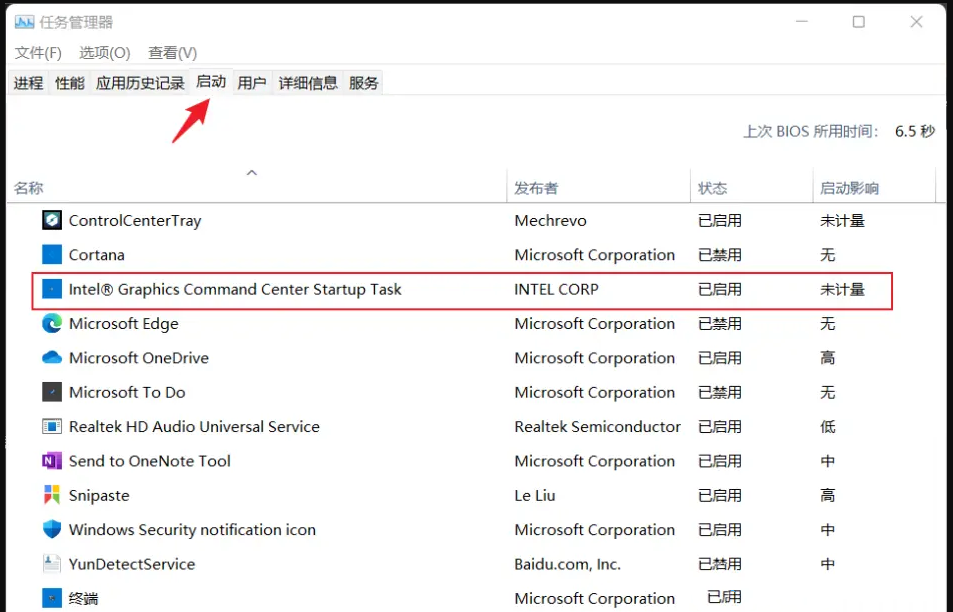Switch to the 用户 tab
The height and width of the screenshot is (612, 953).
(252, 83)
